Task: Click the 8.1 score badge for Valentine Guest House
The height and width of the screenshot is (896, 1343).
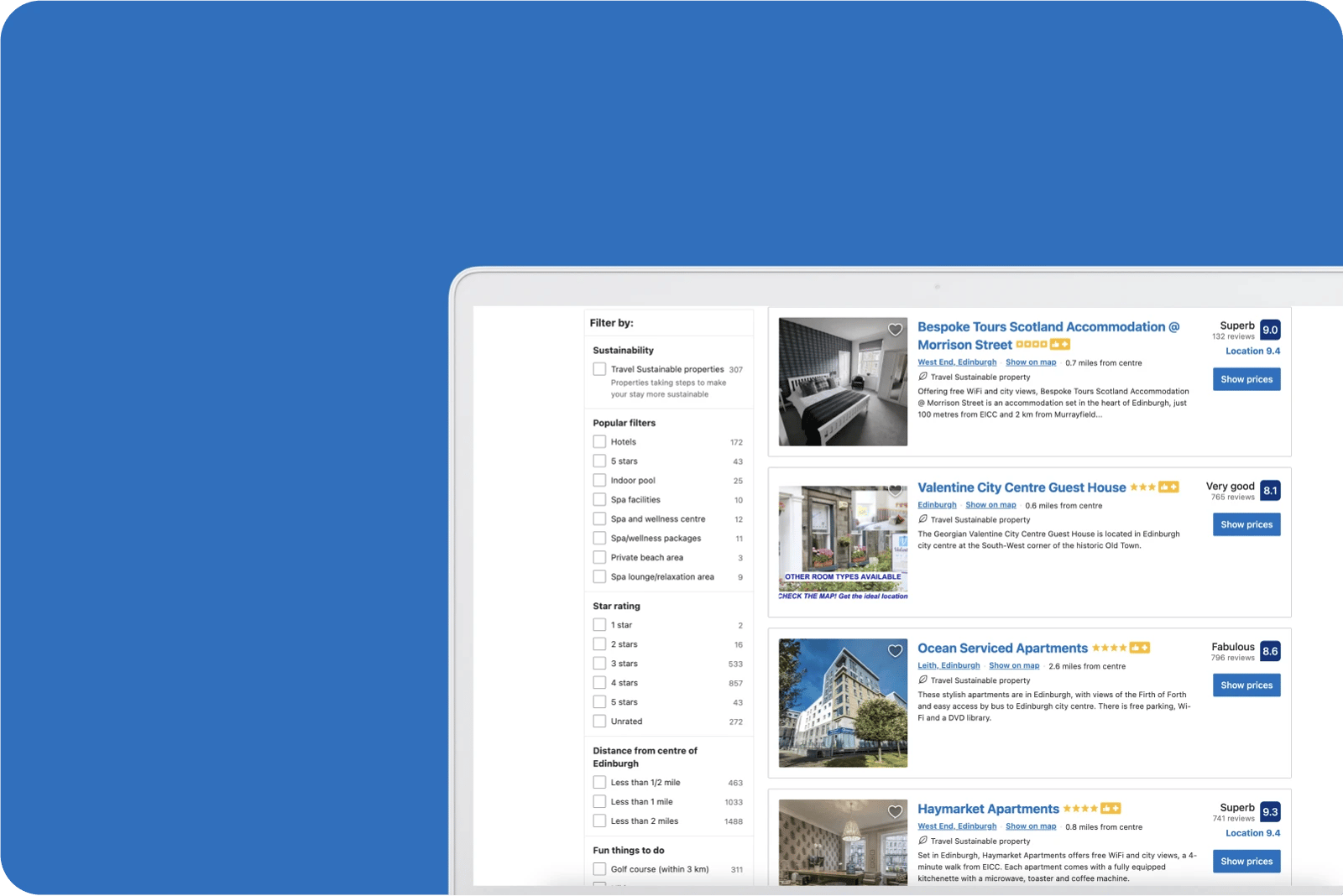Action: point(1270,490)
